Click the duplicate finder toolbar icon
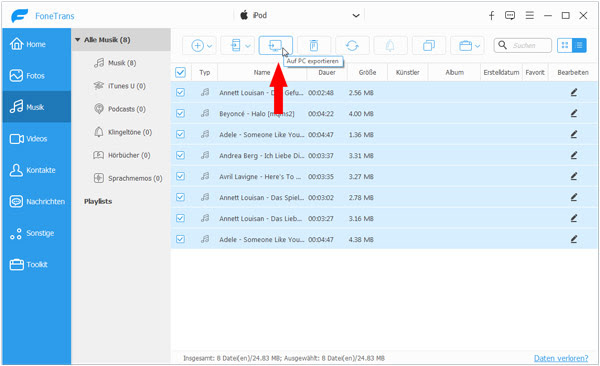Viewport: 600px width, 366px height. point(429,46)
